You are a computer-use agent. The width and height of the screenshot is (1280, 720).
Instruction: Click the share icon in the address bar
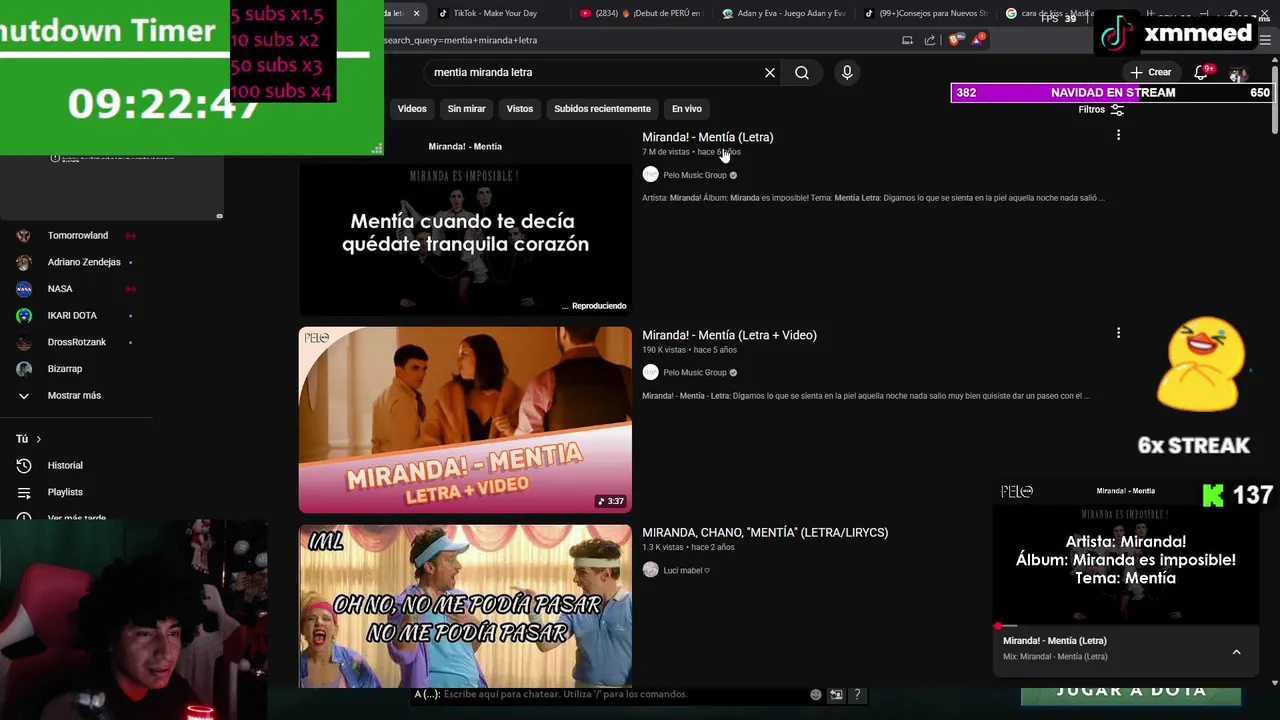click(930, 40)
